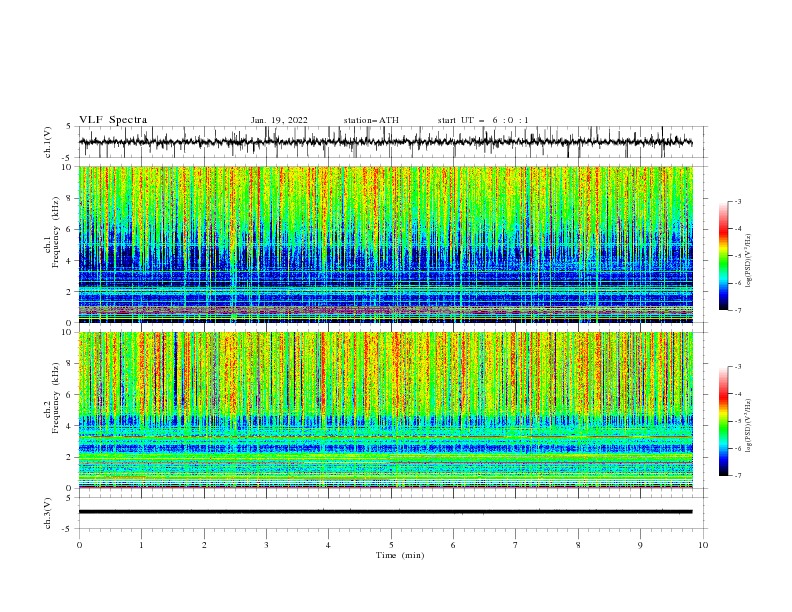
Task: Click the time axis tick label '10'
Action: click(703, 545)
